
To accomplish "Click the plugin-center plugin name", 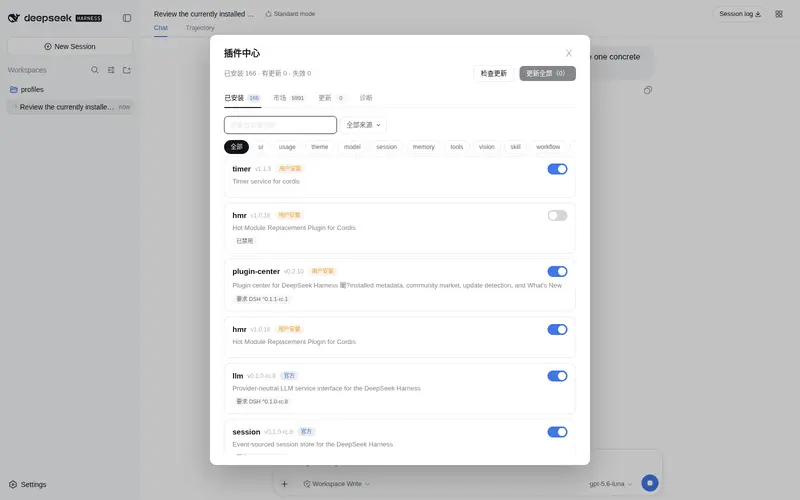I will tap(256, 271).
